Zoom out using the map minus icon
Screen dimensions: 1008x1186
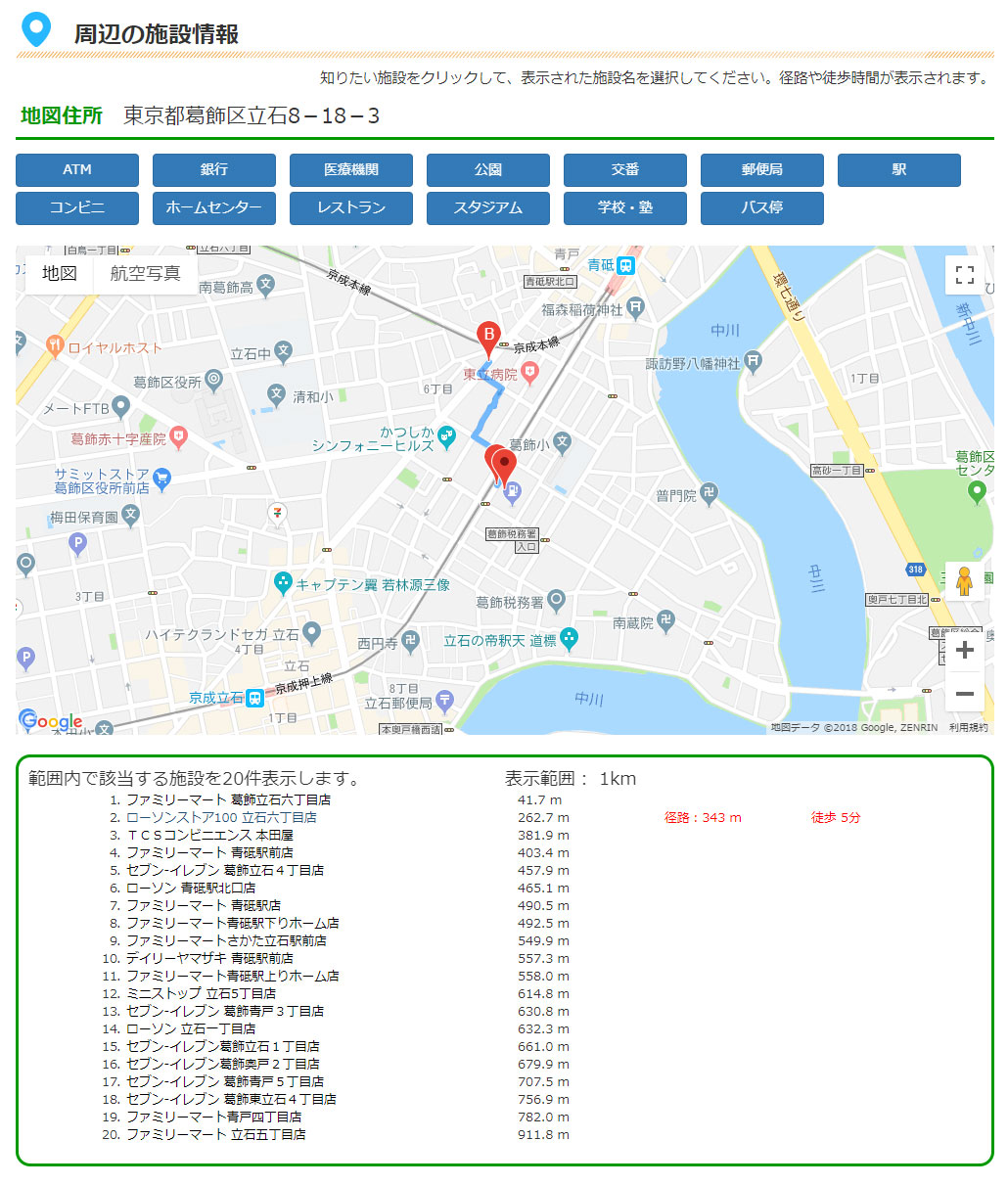tap(964, 693)
